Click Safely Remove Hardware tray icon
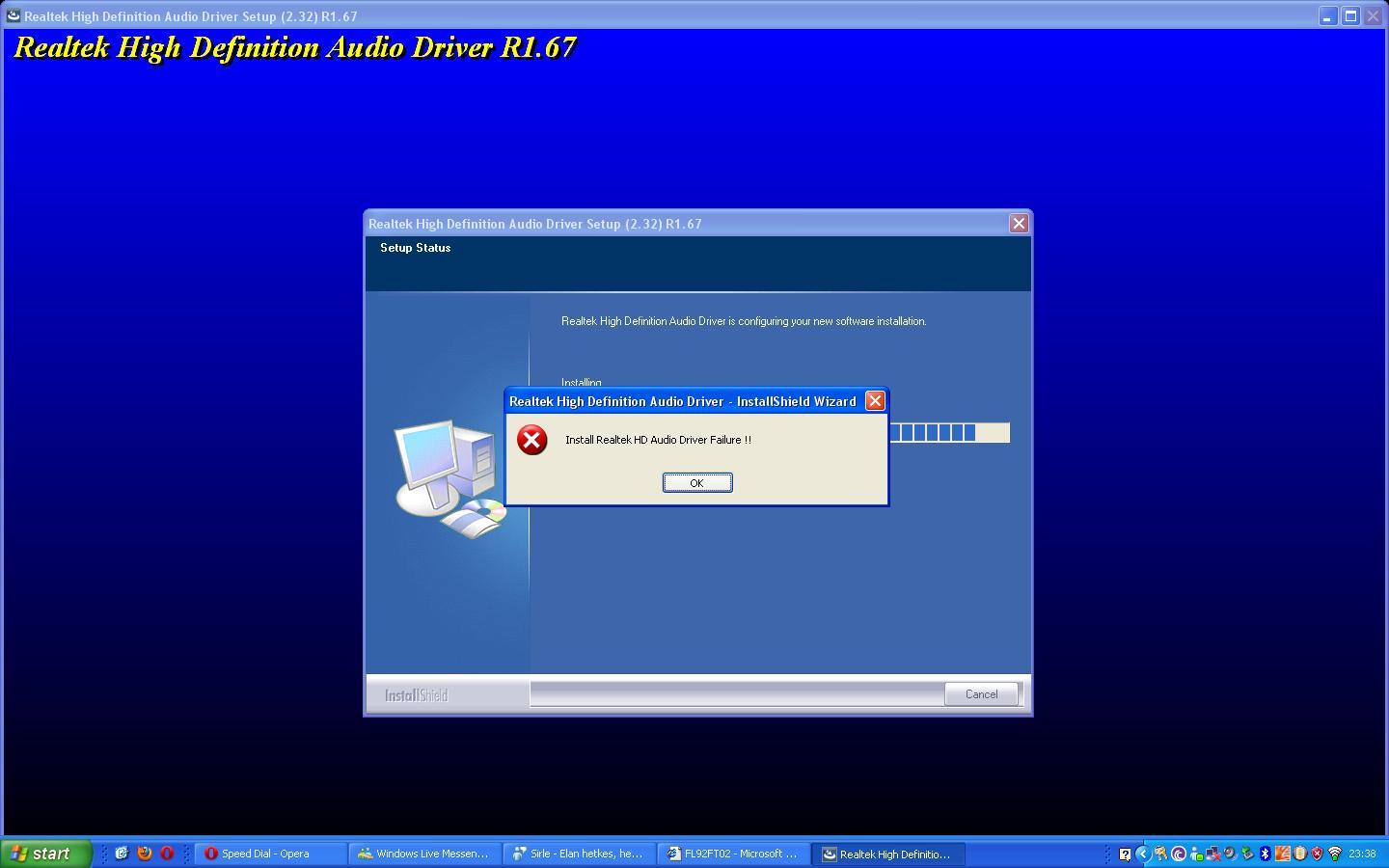Viewport: 1389px width, 868px height. click(1248, 854)
